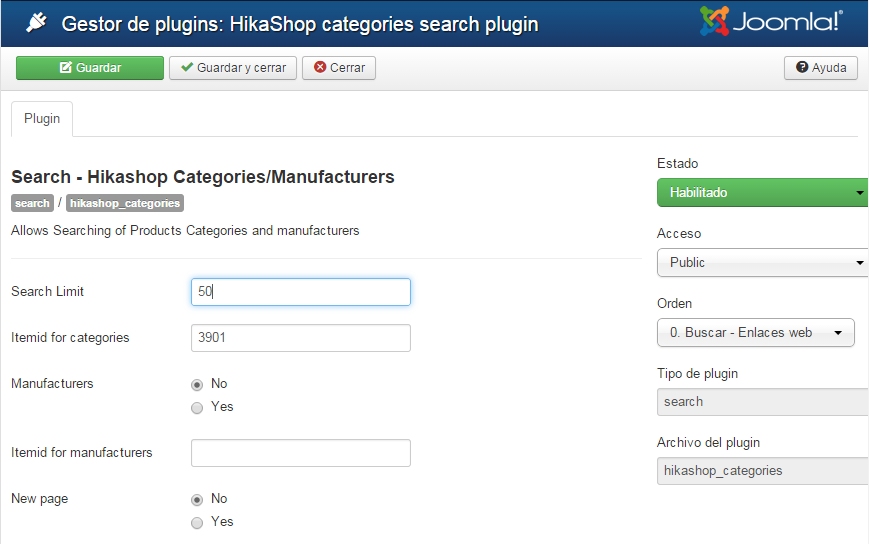The image size is (869, 544).
Task: Click the hikashop_categories tag badge
Action: pos(125,203)
